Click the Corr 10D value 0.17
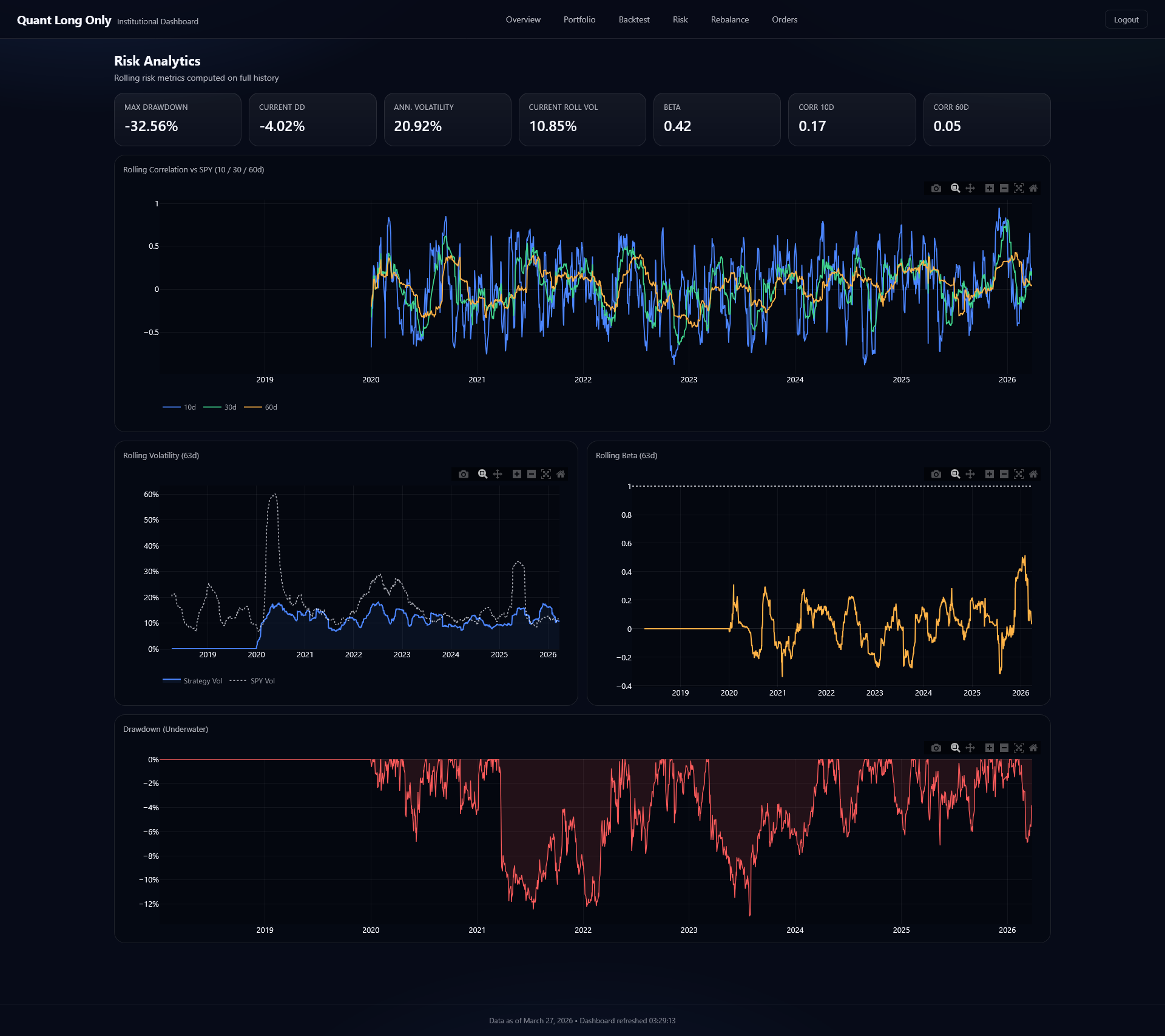Screen dimensions: 1165x1036 pyautogui.click(x=812, y=126)
